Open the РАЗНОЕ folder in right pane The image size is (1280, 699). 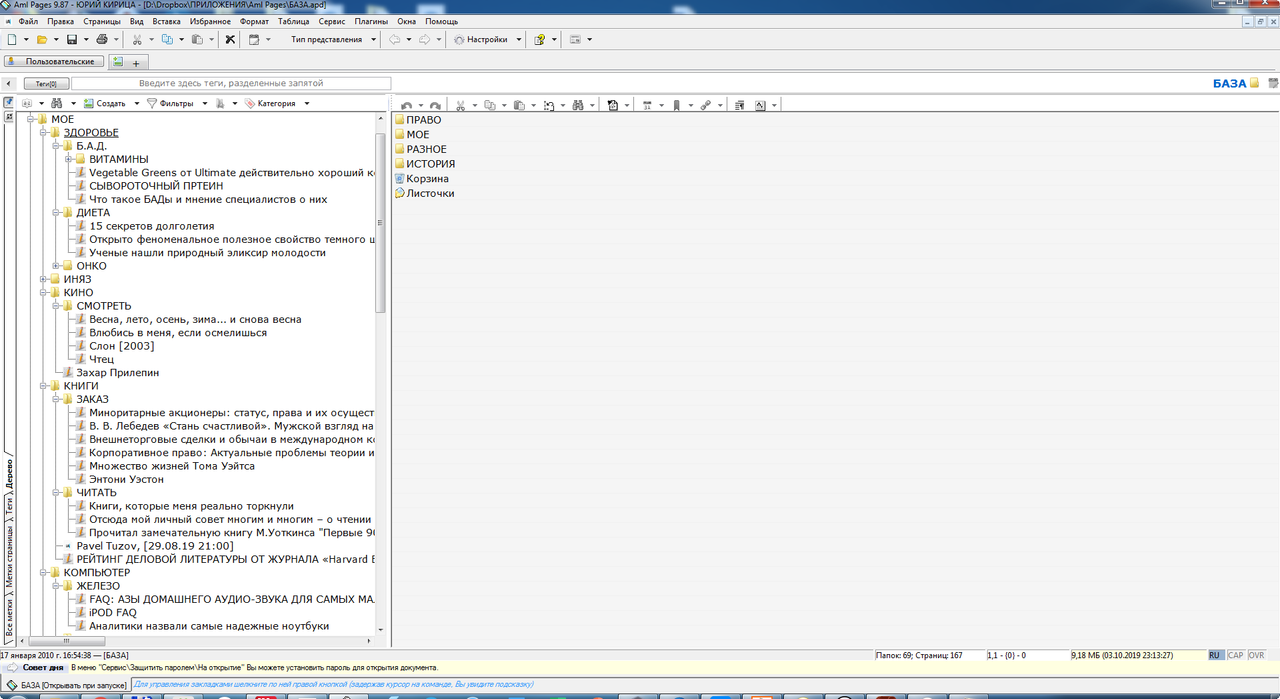[421, 149]
